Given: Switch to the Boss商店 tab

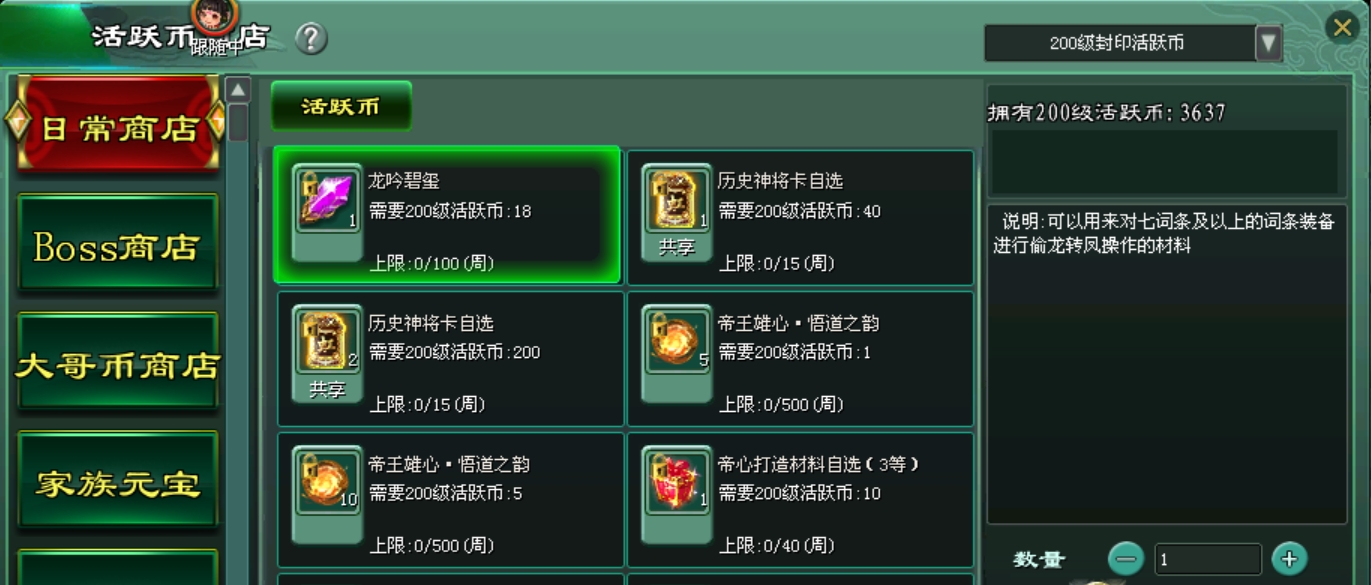Looking at the screenshot, I should tap(118, 245).
